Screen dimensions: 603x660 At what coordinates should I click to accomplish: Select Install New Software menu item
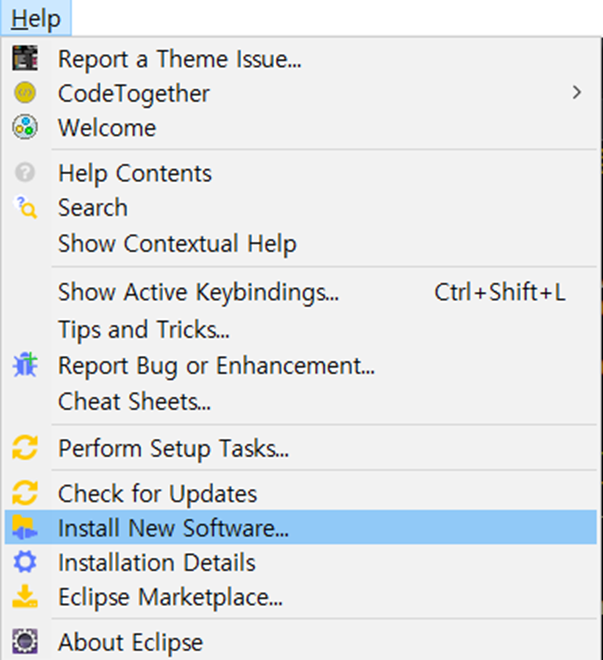[x=173, y=529]
